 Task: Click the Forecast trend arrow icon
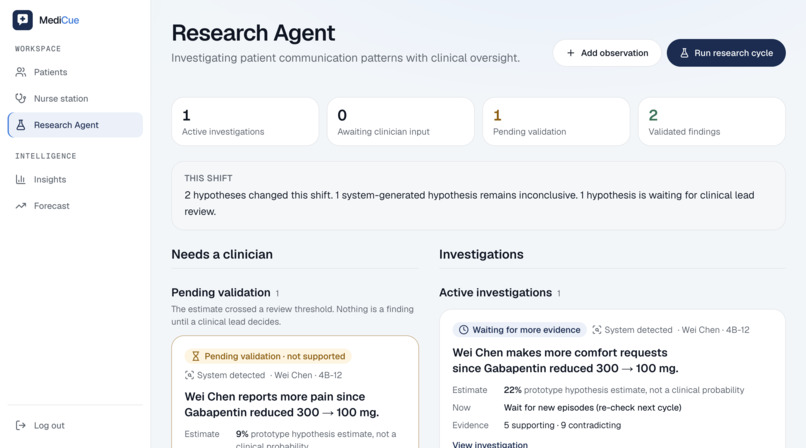[x=21, y=206]
